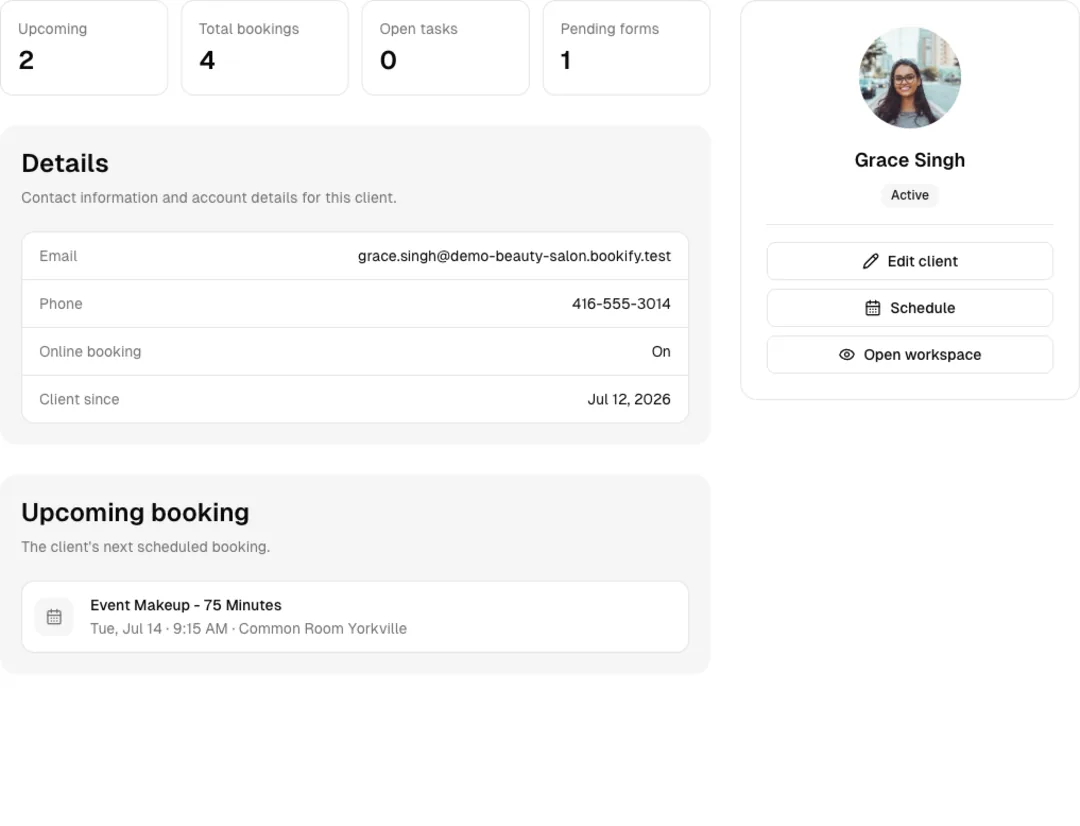
Task: Open the Edit client button
Action: [910, 261]
